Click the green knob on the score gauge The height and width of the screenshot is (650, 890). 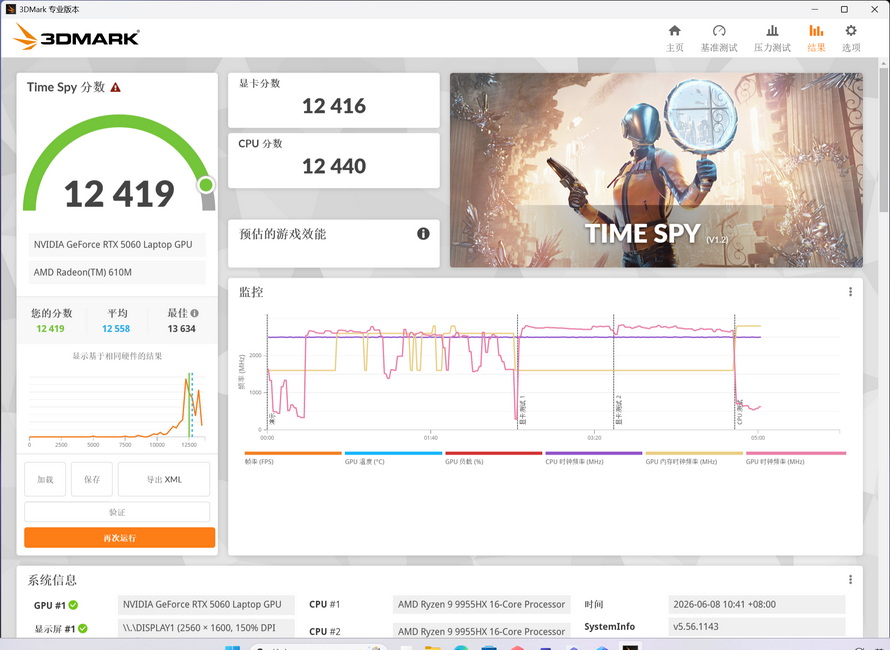[206, 184]
